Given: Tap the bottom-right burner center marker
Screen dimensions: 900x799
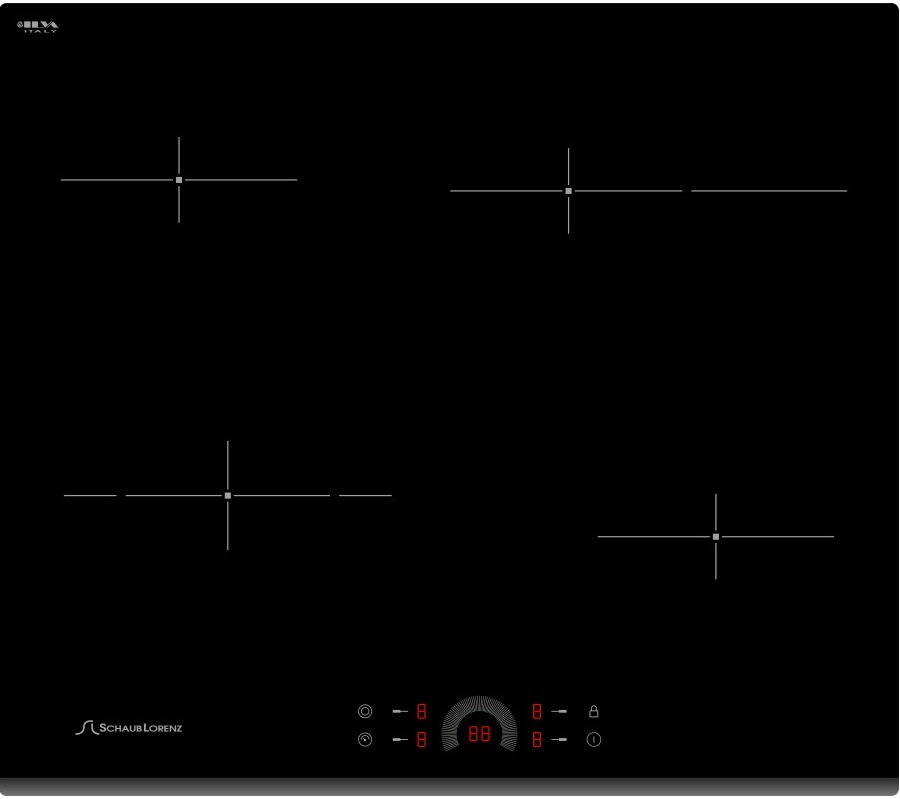Looking at the screenshot, I should coord(716,537).
